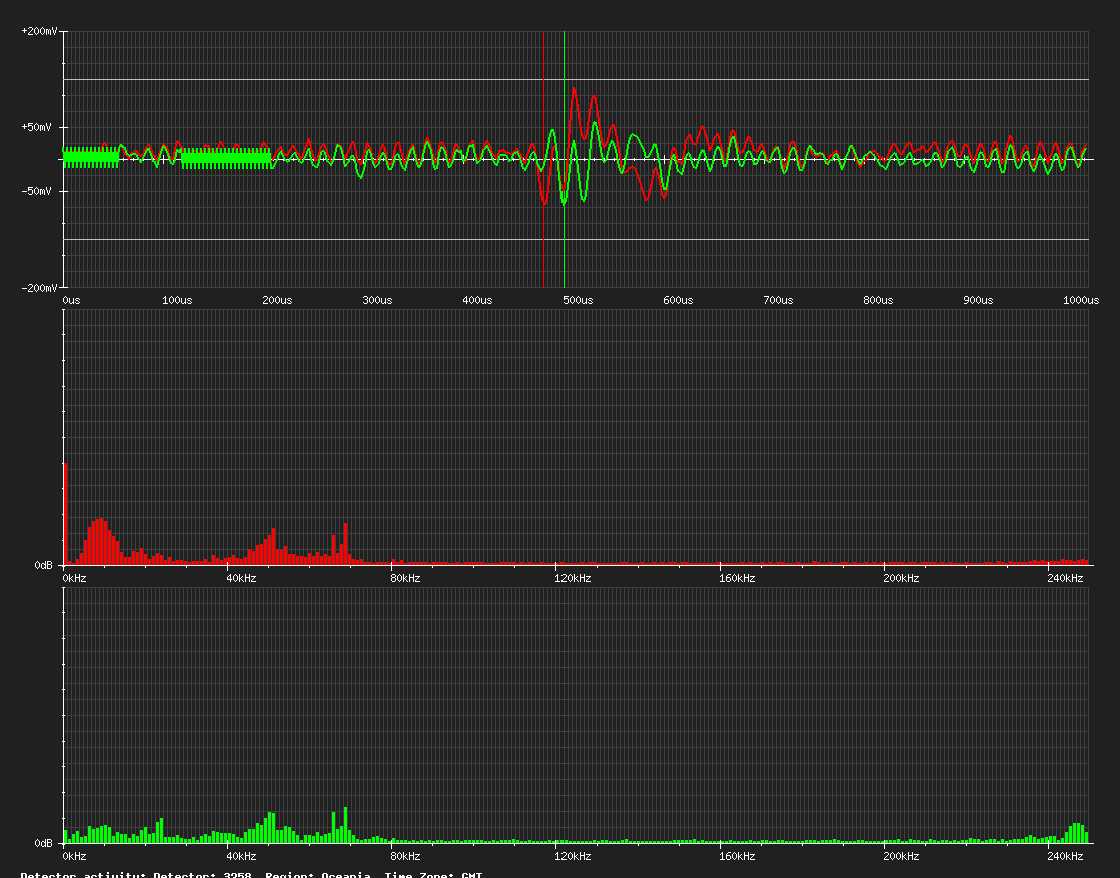Click the solid green block at waveform start
Viewport: 1120px width, 878px height.
91,158
